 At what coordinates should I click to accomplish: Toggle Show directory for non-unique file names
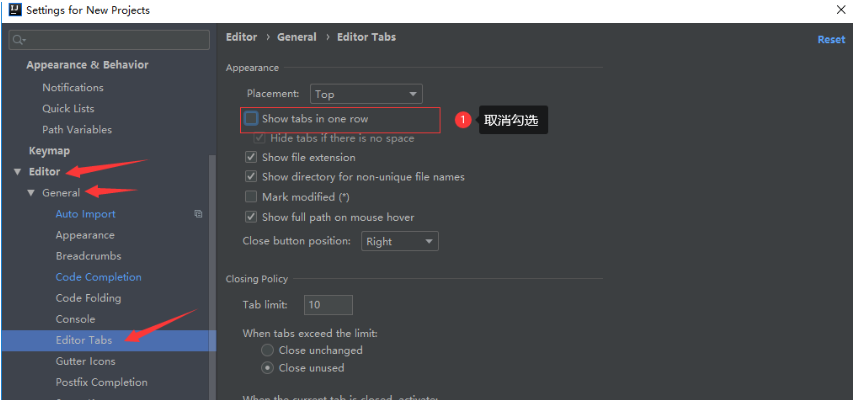click(251, 177)
